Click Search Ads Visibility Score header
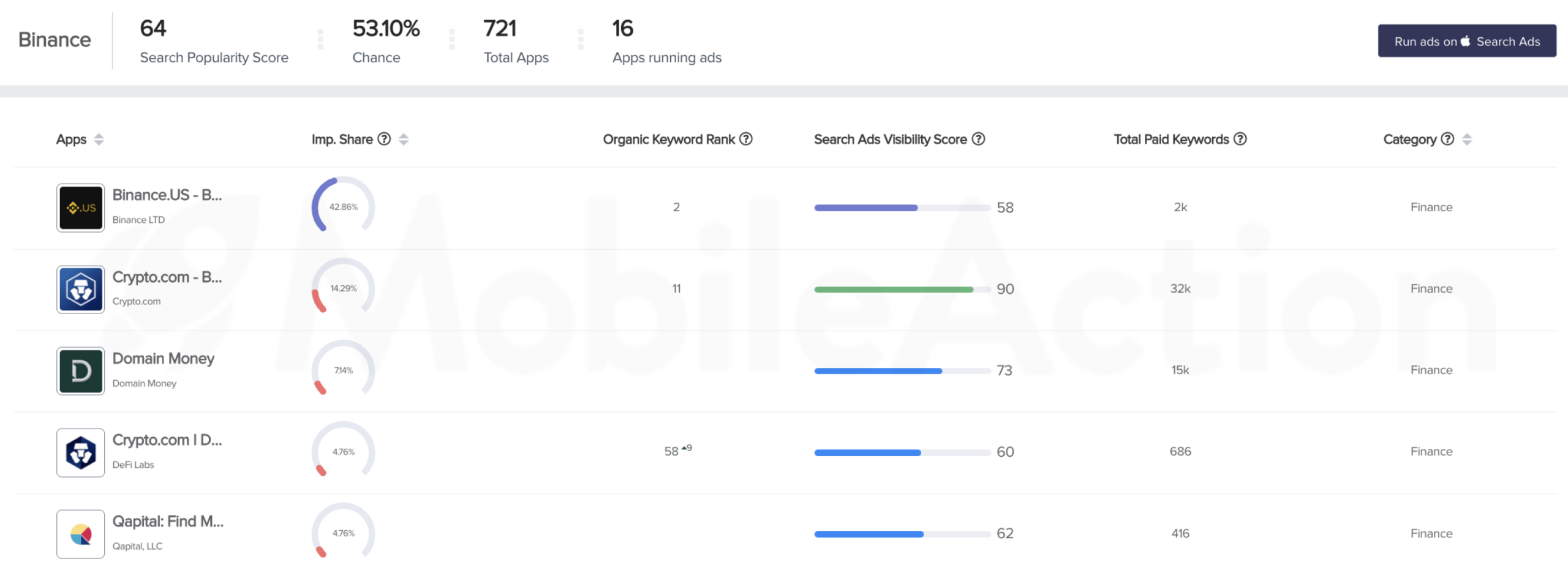The height and width of the screenshot is (570, 1568). point(890,139)
